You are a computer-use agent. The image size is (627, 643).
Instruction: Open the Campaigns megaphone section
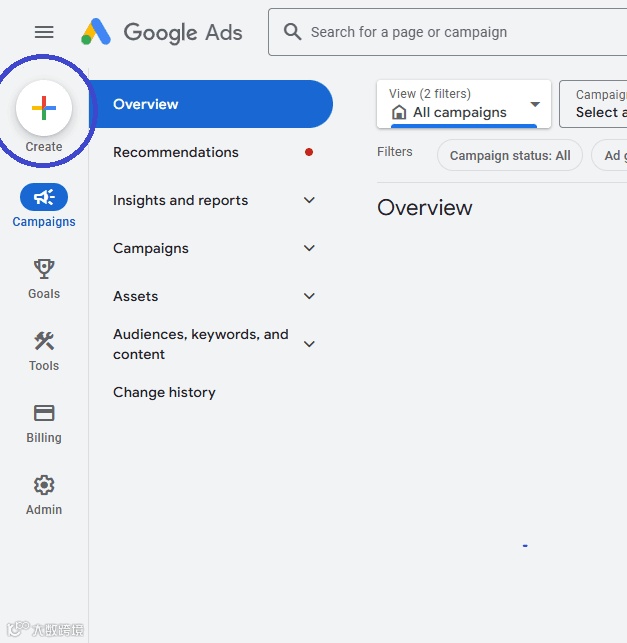click(x=44, y=205)
